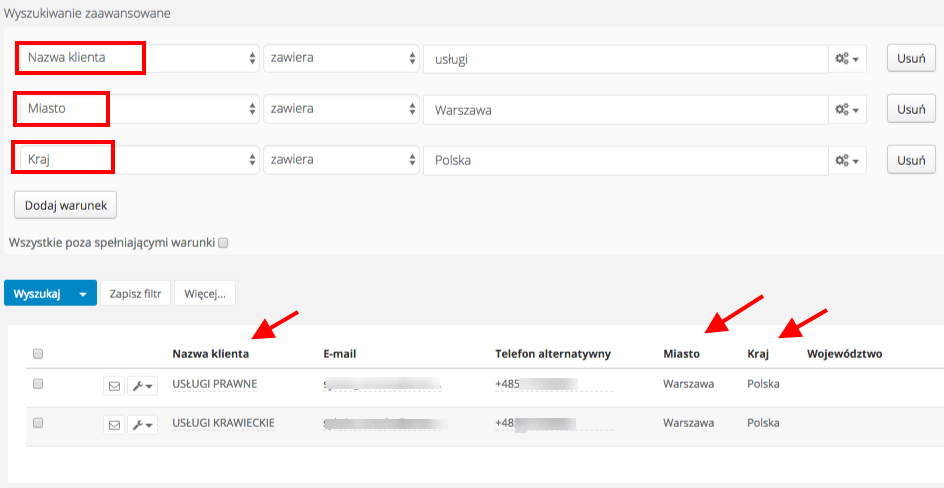Screen dimensions: 944x488
Task: Click 'Polska' cell in USŁUGI PRAWNE row
Action: (763, 383)
